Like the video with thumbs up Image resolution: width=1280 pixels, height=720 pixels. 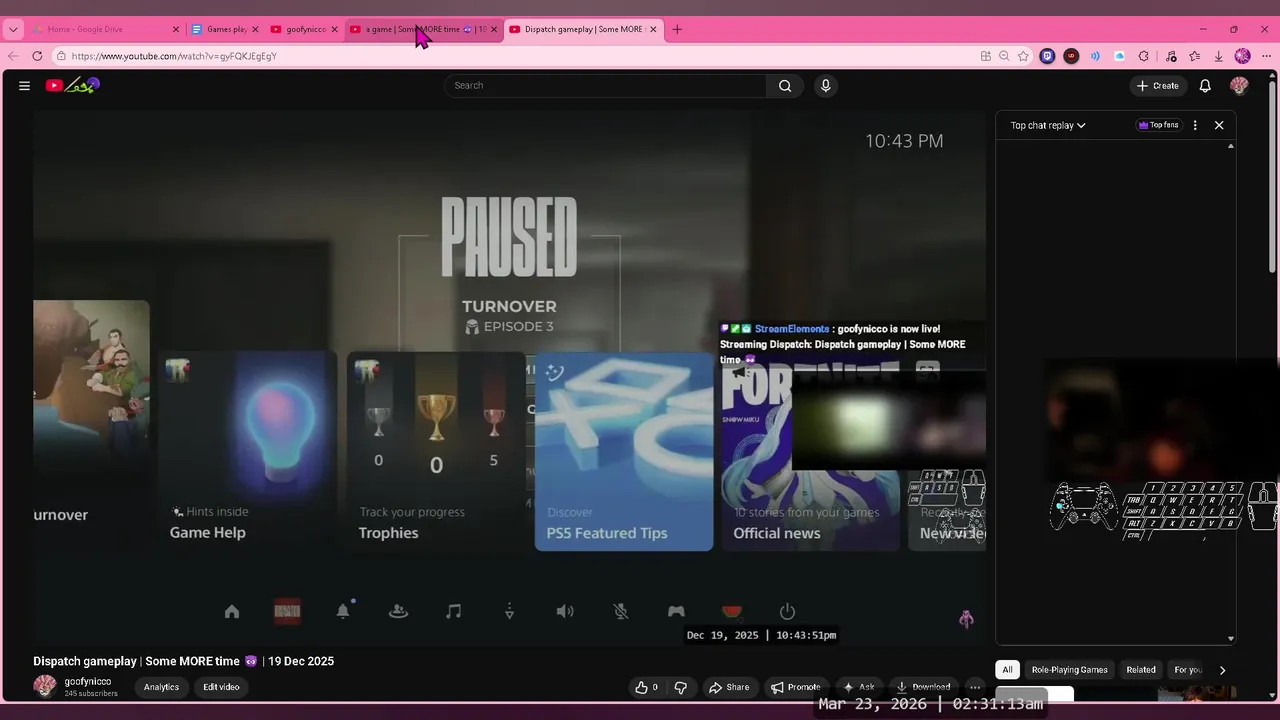[x=646, y=687]
